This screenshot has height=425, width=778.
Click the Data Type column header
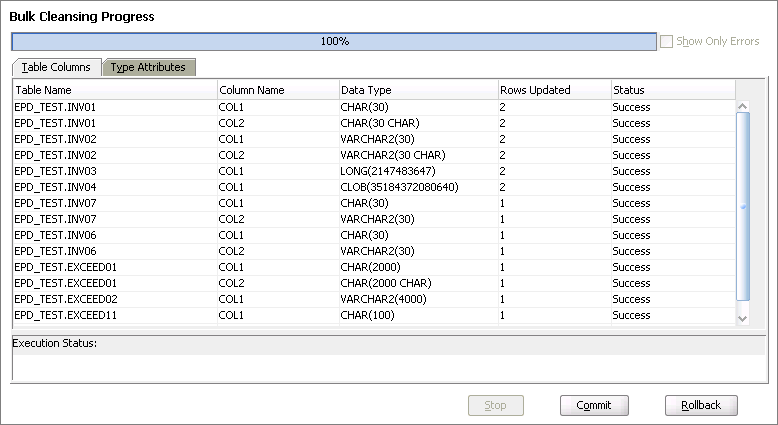(x=416, y=90)
